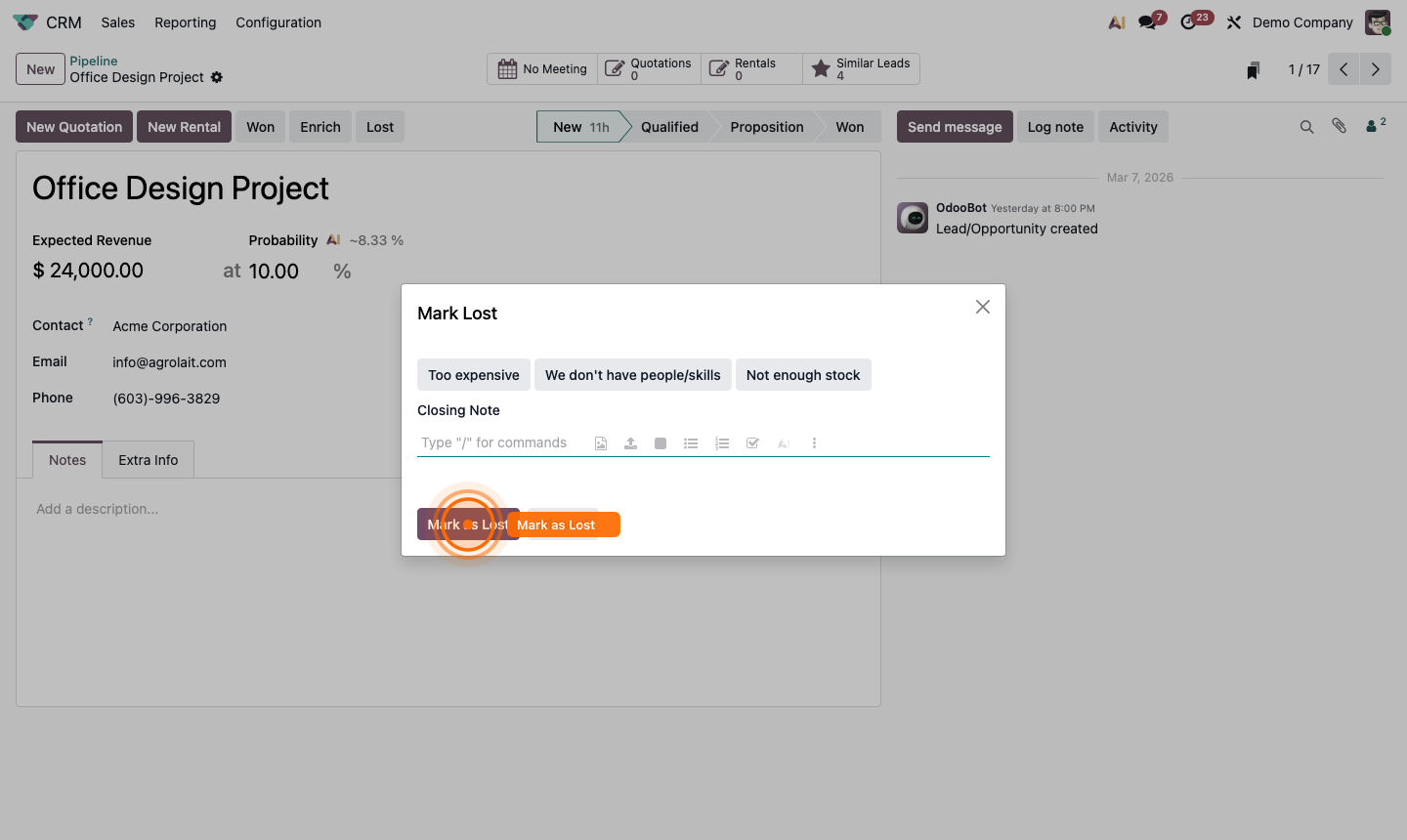Open more editor options via three-dot menu
Viewport: 1407px width, 840px height.
pos(814,442)
